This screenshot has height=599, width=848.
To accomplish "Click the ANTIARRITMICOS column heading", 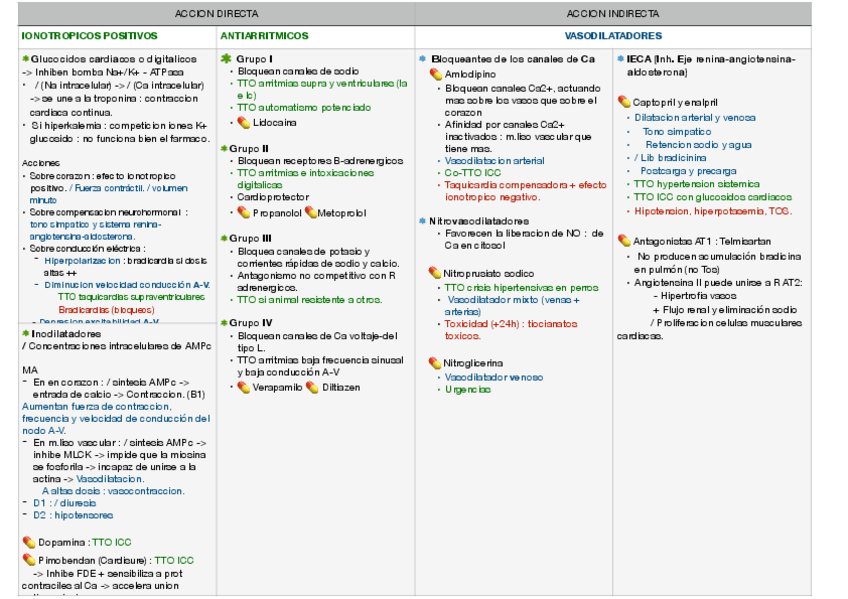I will 264,36.
